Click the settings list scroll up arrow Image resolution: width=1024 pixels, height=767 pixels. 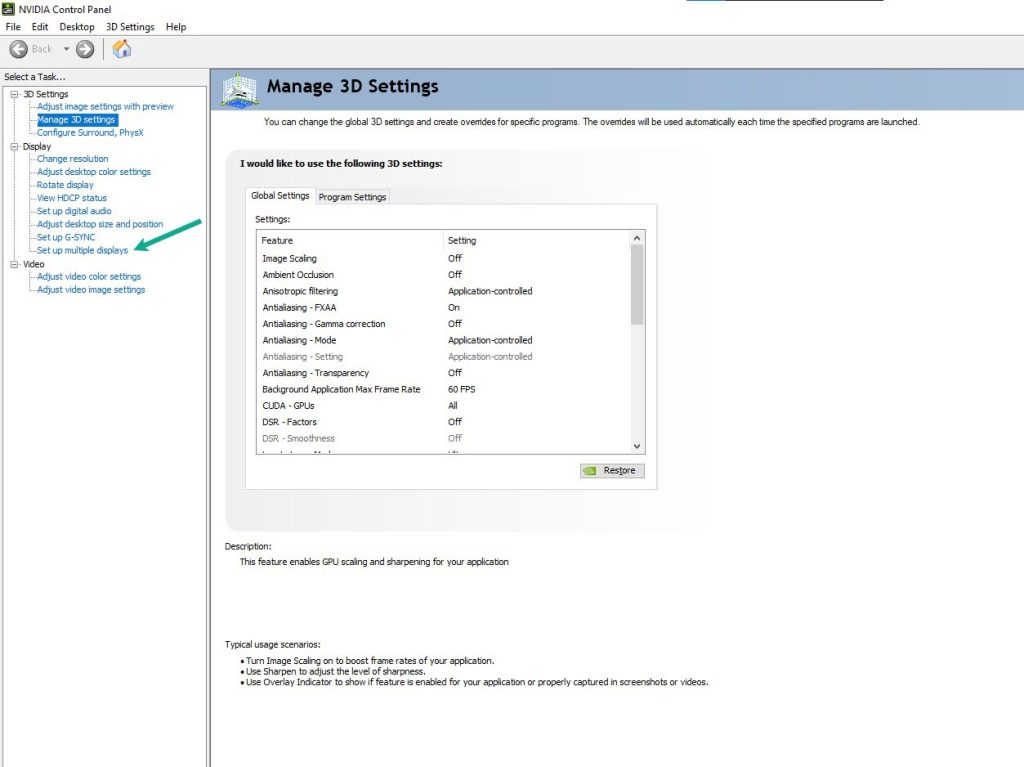tap(637, 238)
